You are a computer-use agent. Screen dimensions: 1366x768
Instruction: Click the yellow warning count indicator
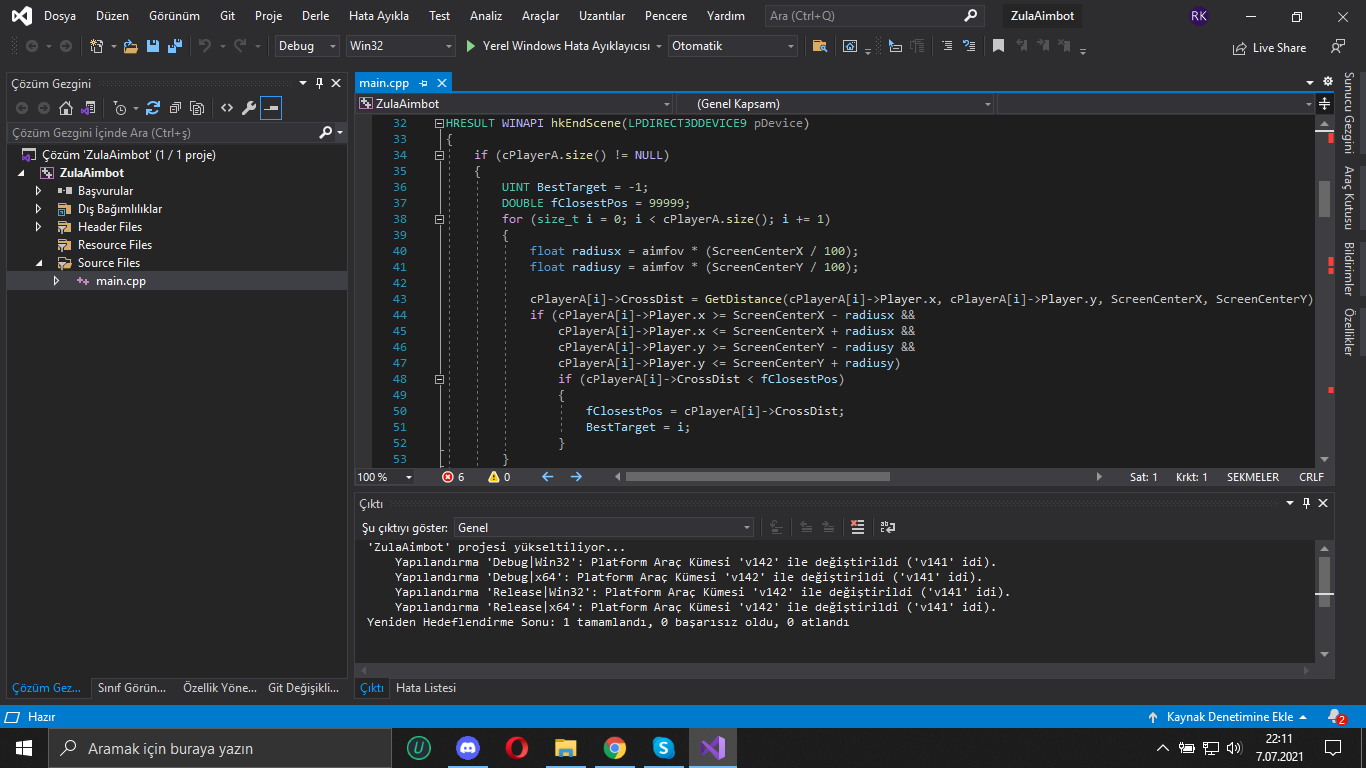click(x=499, y=477)
